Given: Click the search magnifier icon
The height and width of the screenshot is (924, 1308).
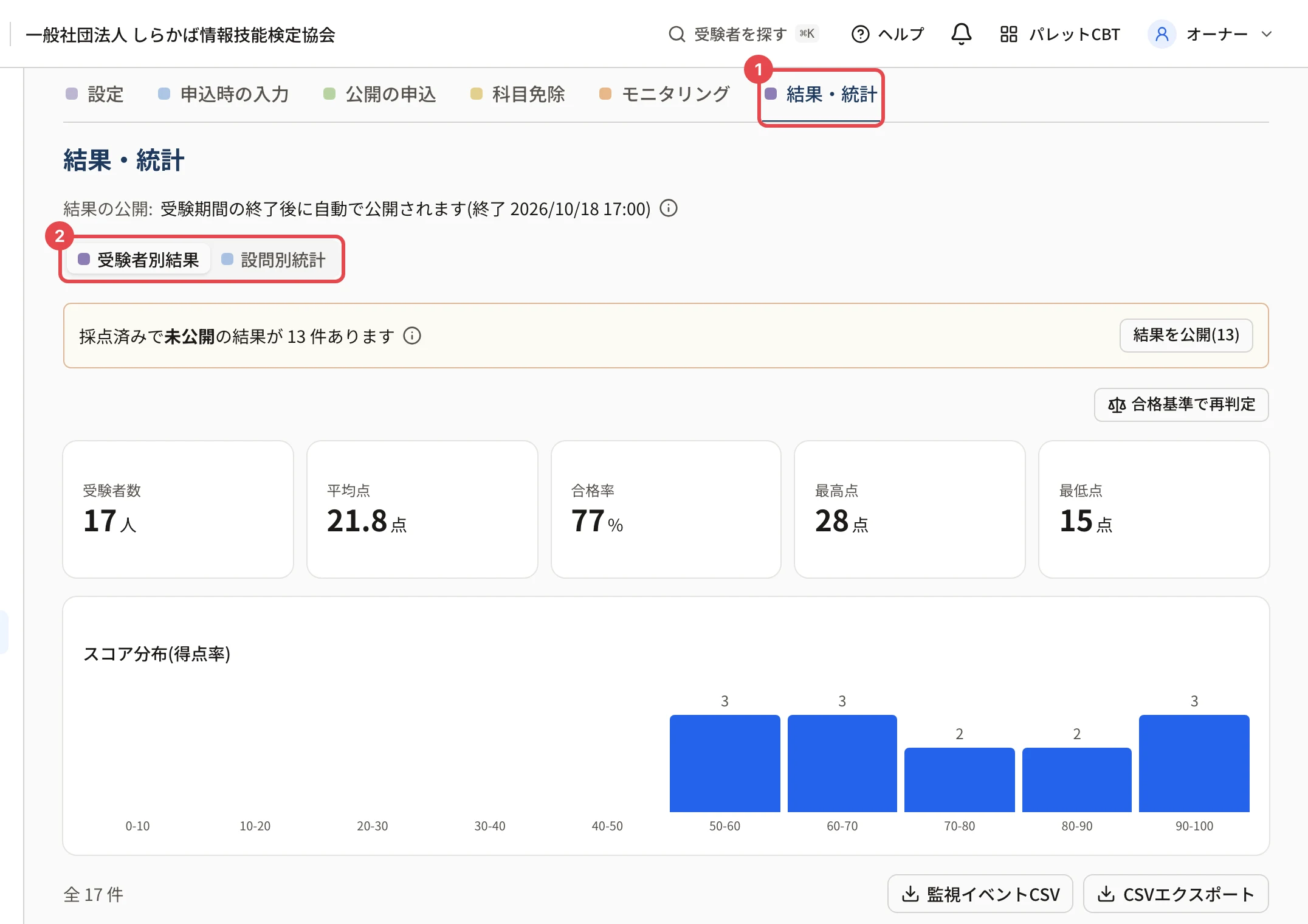Looking at the screenshot, I should [676, 34].
